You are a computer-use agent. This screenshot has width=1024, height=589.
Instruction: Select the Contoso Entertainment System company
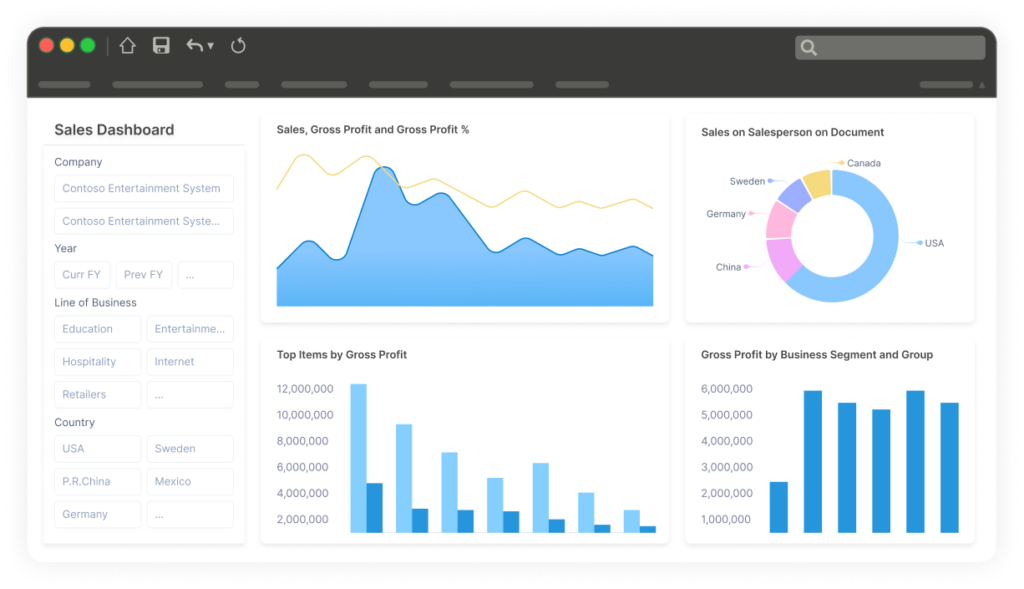[144, 188]
